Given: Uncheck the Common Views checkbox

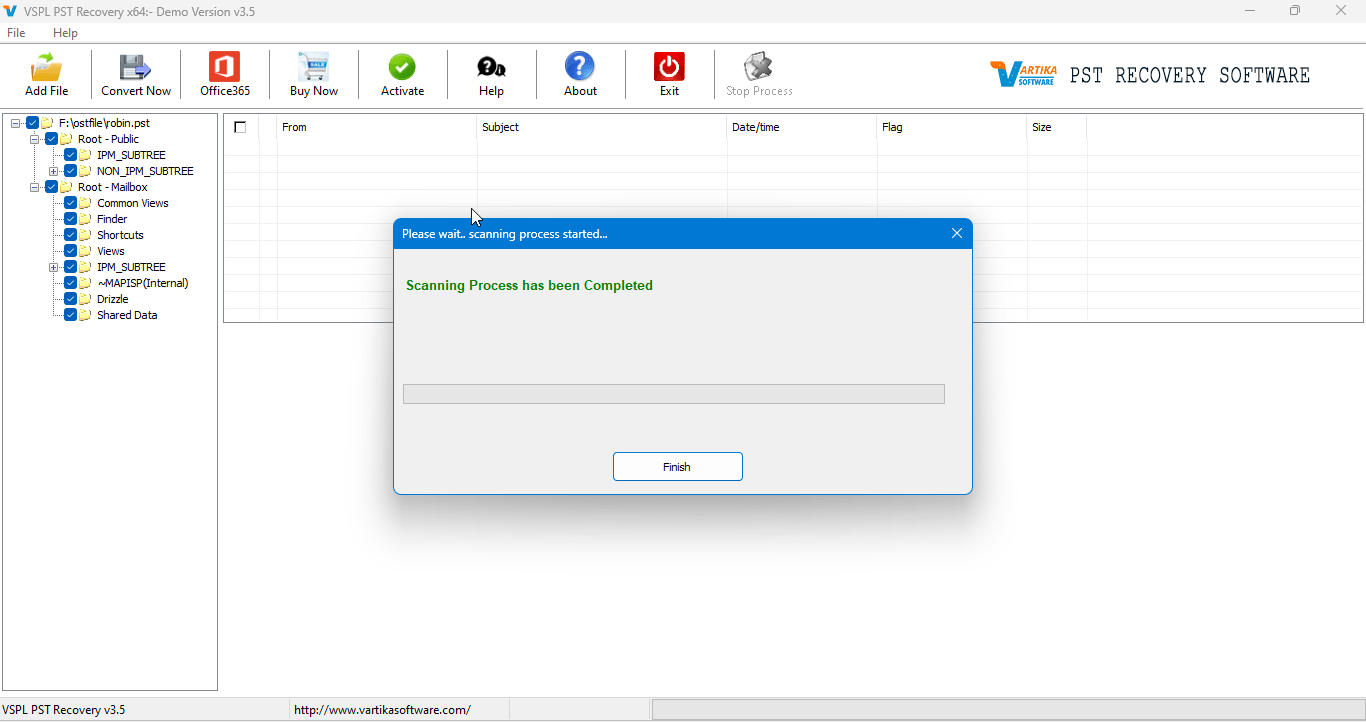Looking at the screenshot, I should [70, 203].
